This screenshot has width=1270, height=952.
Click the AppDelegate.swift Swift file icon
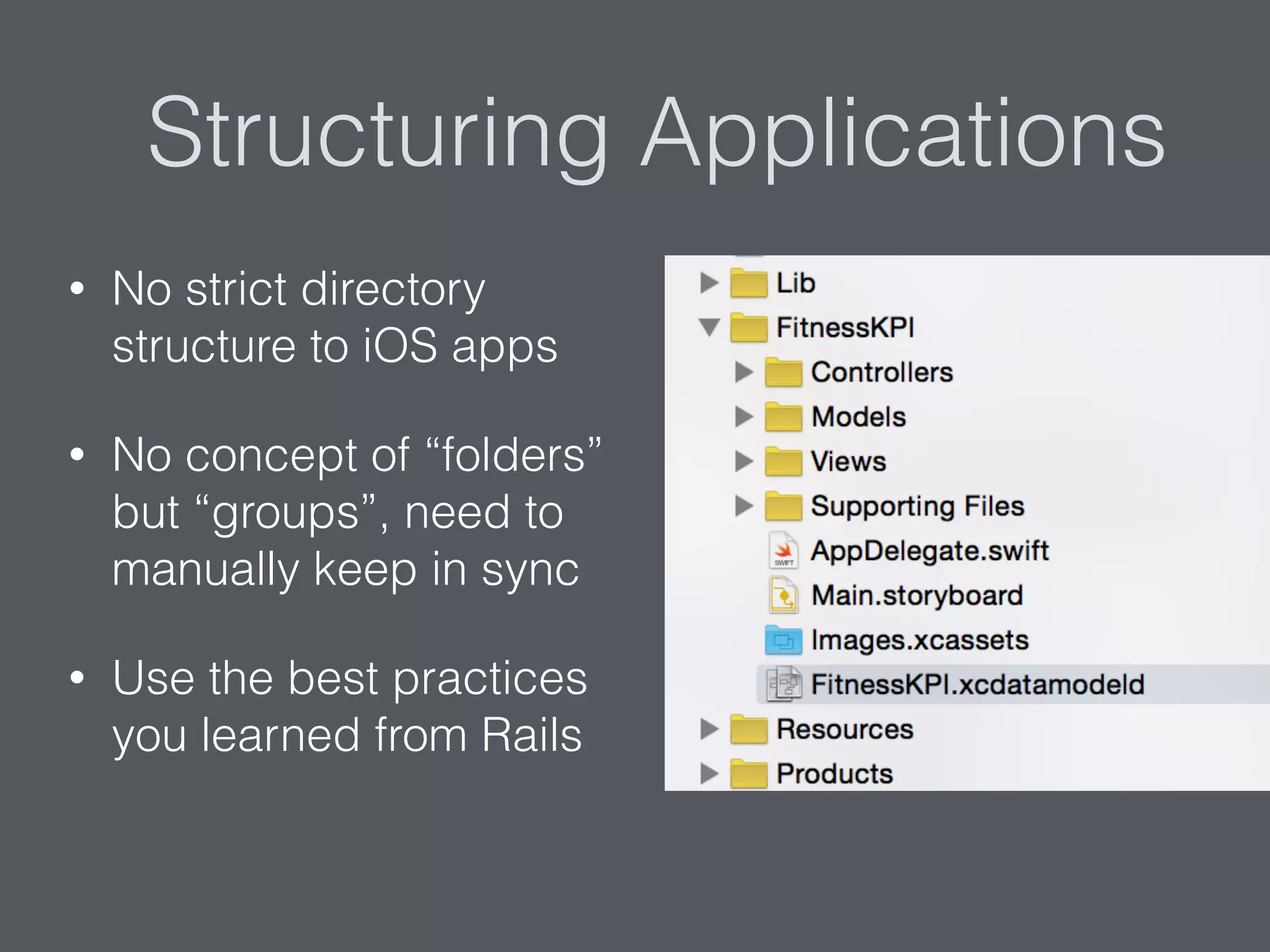(783, 550)
